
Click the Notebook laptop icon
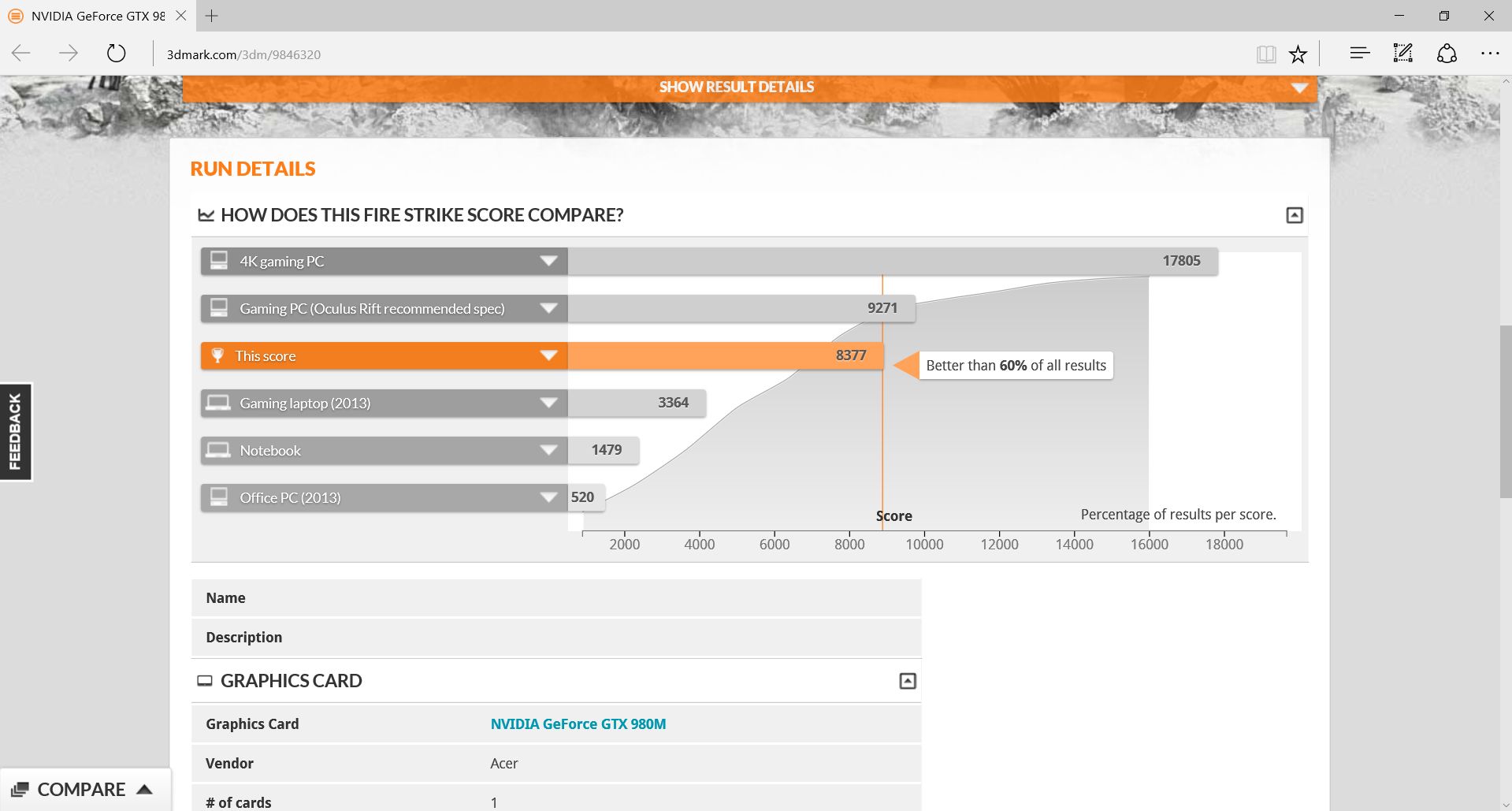(217, 450)
